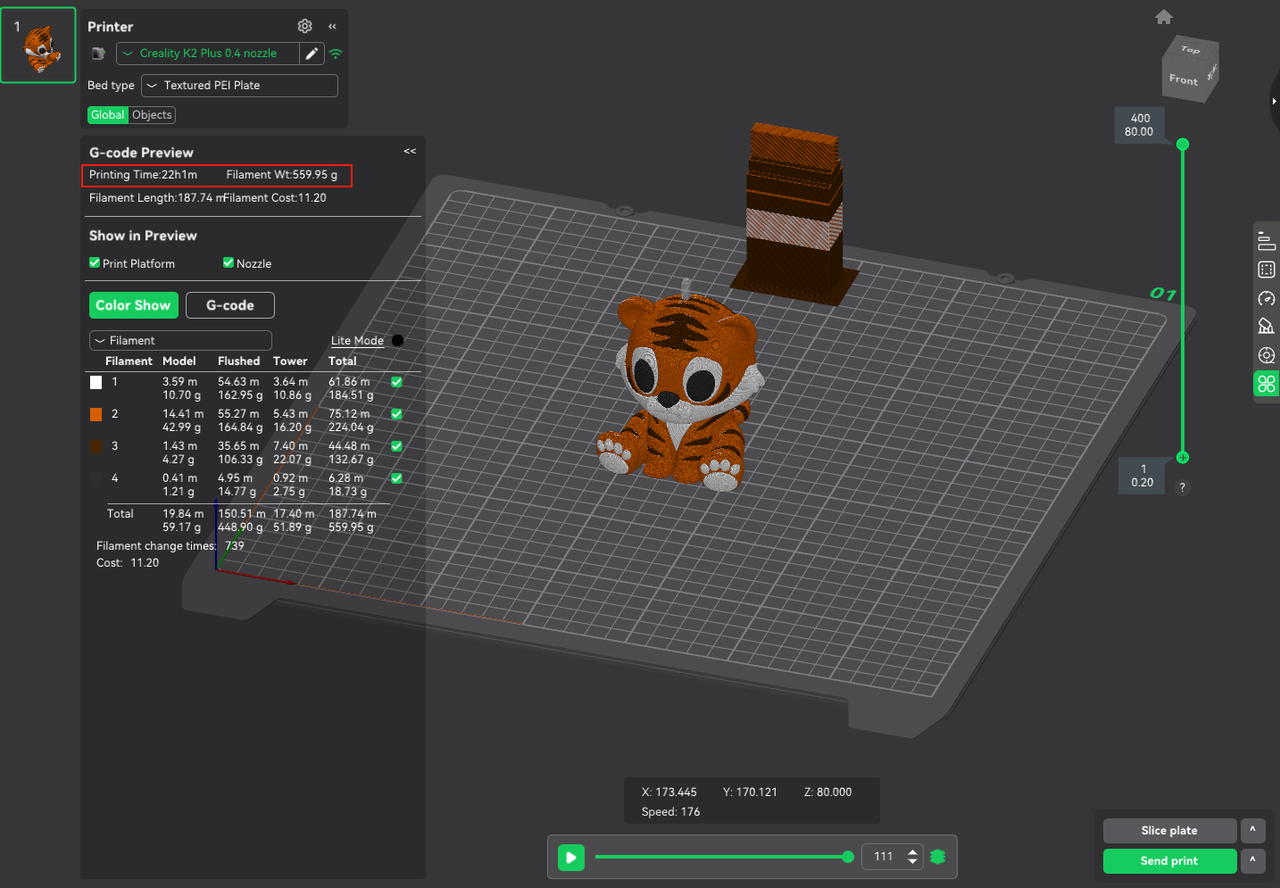Viewport: 1280px width, 888px height.
Task: Decrease move number with down stepper arrow
Action: 912,862
